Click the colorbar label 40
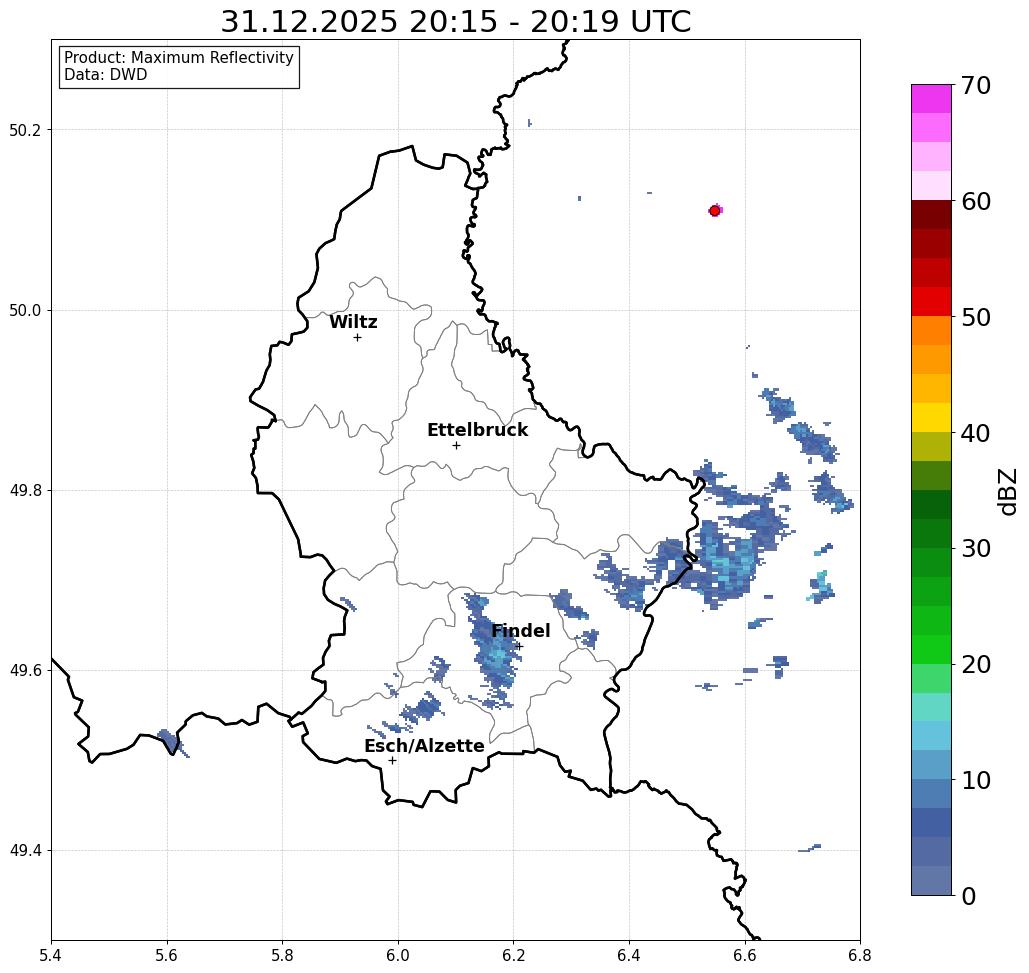 click(x=976, y=433)
